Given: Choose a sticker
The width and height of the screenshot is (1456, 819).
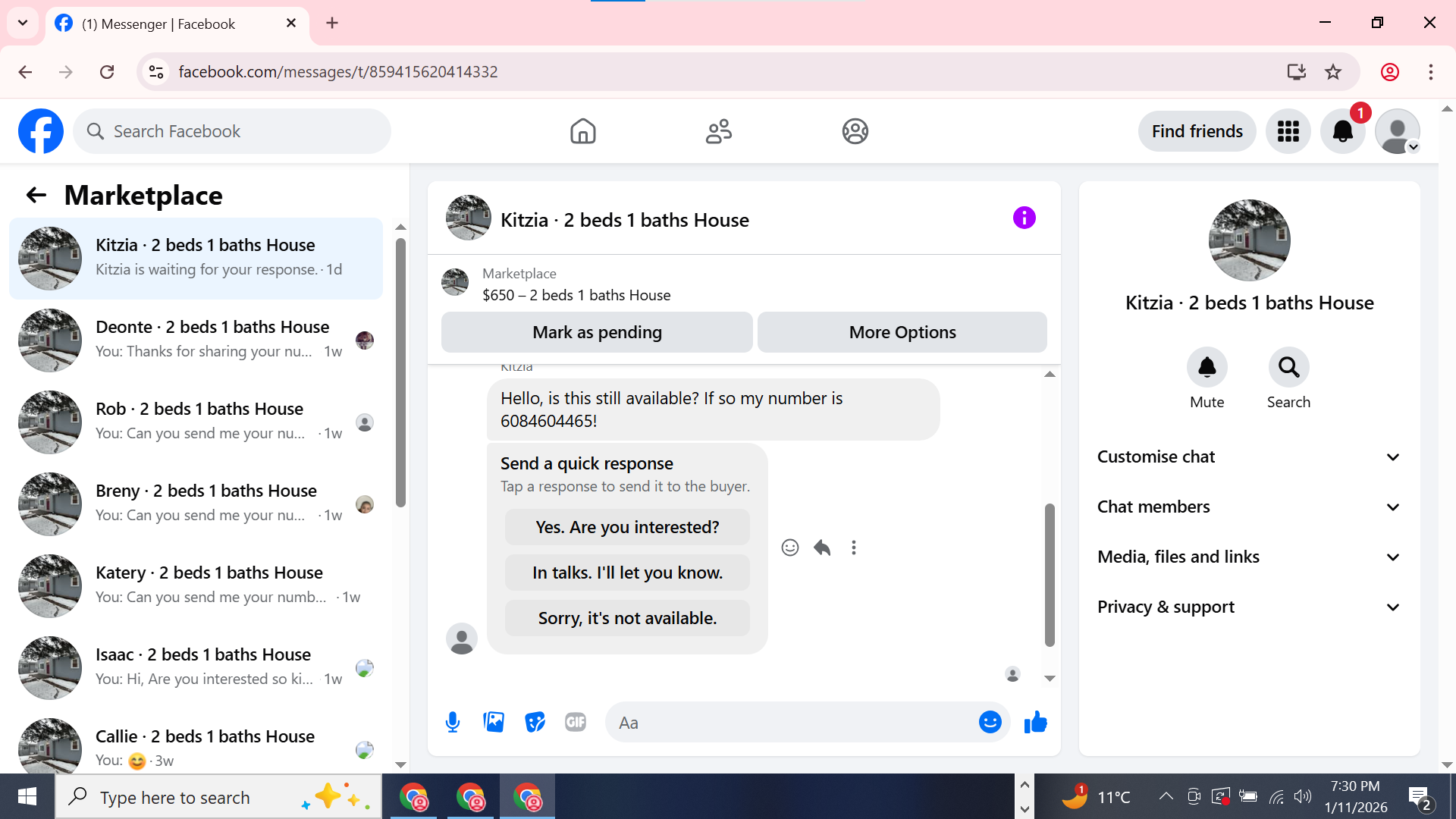Looking at the screenshot, I should tap(535, 722).
